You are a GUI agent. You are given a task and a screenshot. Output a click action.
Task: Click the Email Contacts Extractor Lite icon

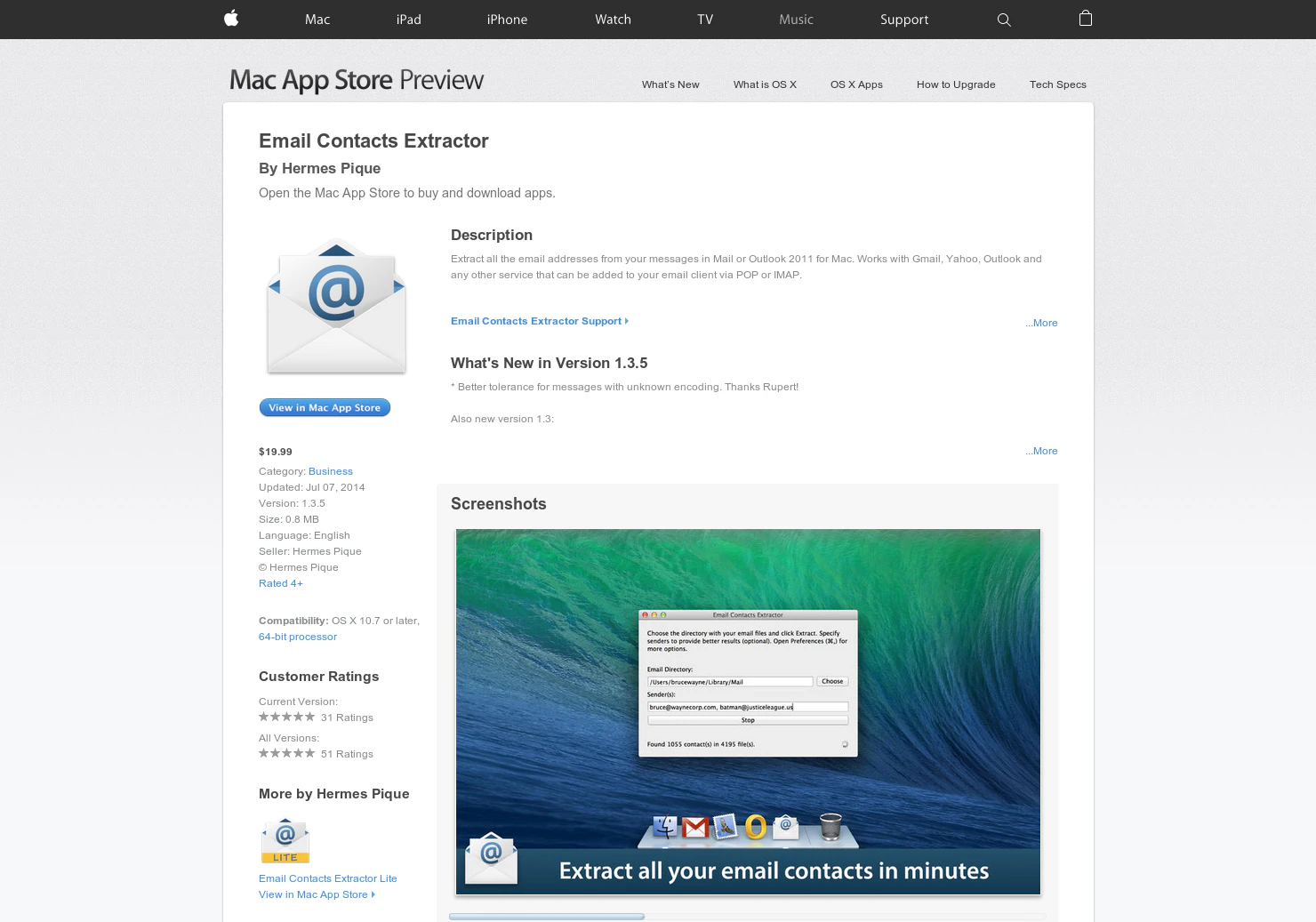(285, 838)
